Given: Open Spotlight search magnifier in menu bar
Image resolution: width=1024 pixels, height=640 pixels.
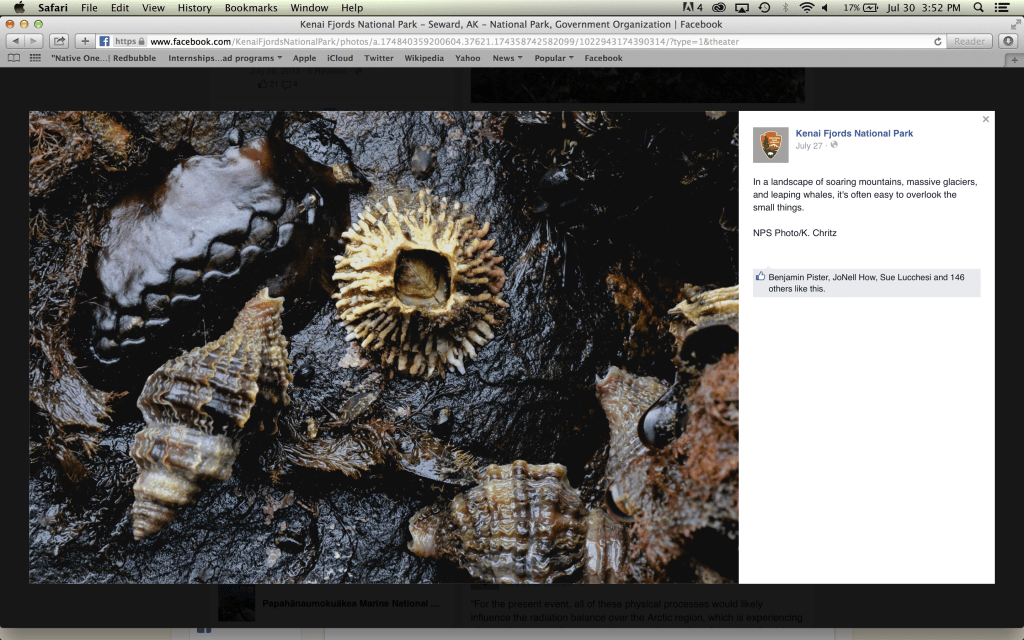Looking at the screenshot, I should (978, 8).
